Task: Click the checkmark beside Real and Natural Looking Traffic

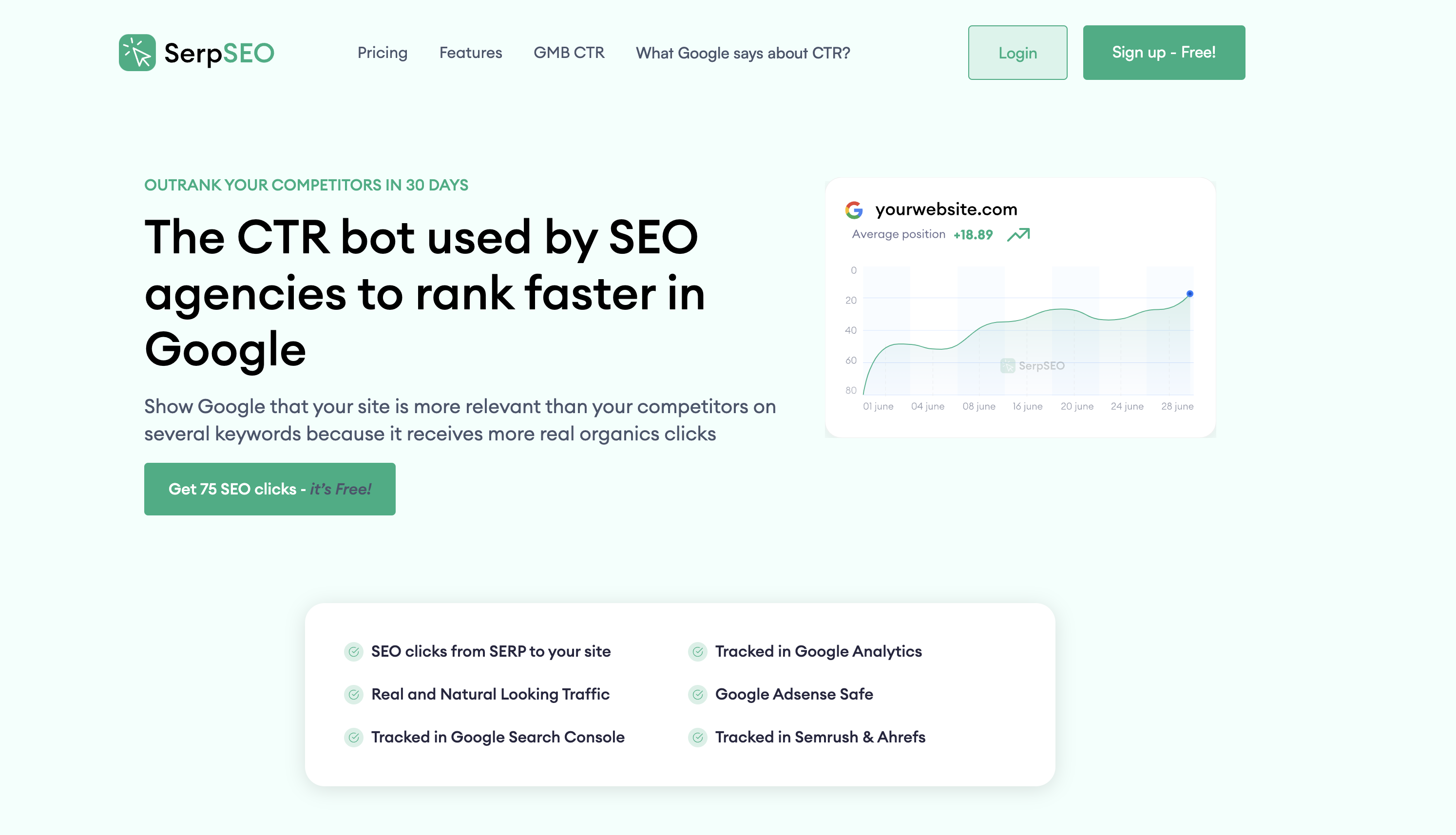Action: pos(354,695)
